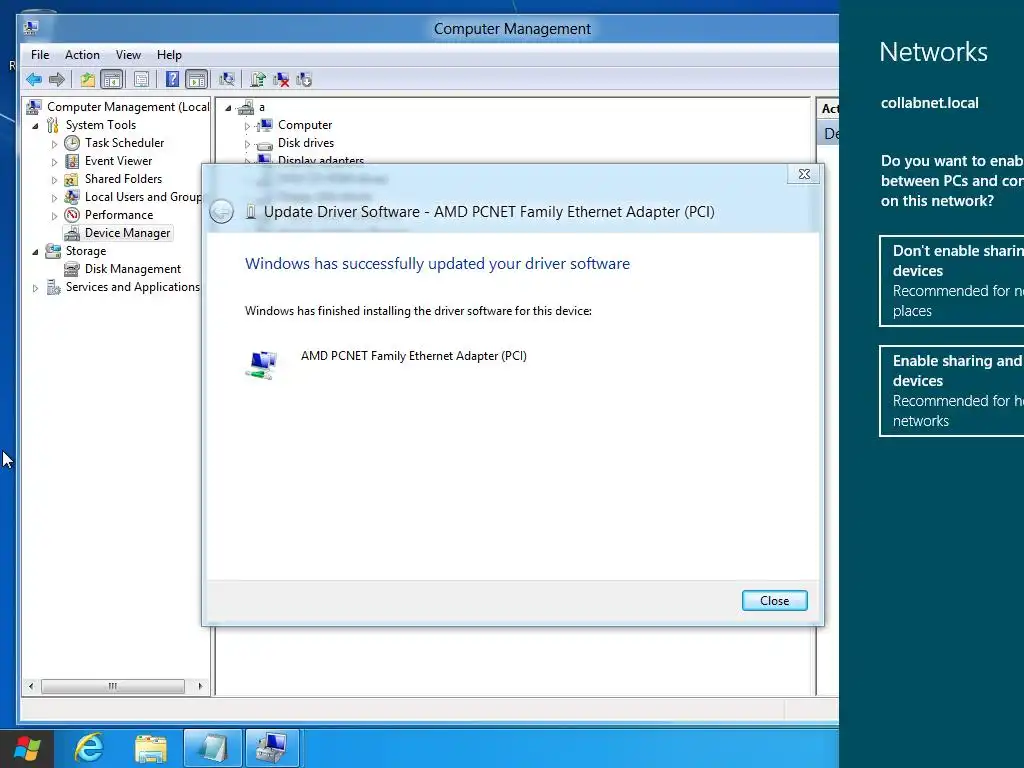The image size is (1024, 768).
Task: Click 'AMD PCNET Family Ethernet Adapter (PCI)' device name
Action: point(413,356)
